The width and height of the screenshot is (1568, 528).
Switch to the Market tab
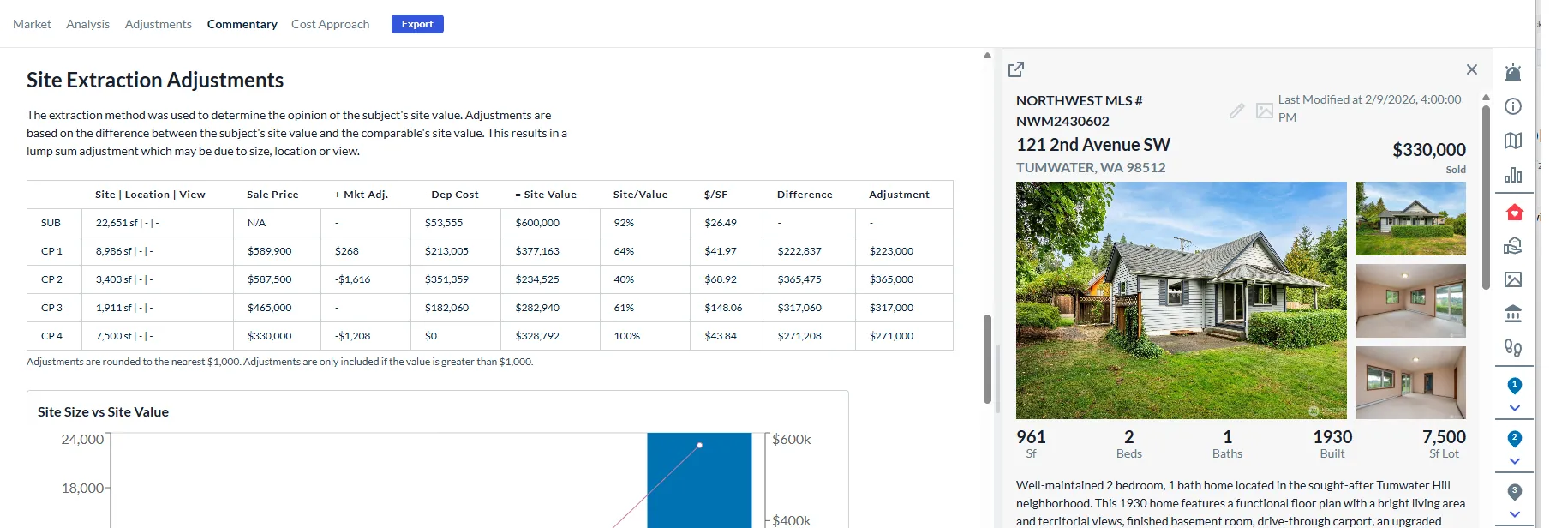[x=32, y=24]
